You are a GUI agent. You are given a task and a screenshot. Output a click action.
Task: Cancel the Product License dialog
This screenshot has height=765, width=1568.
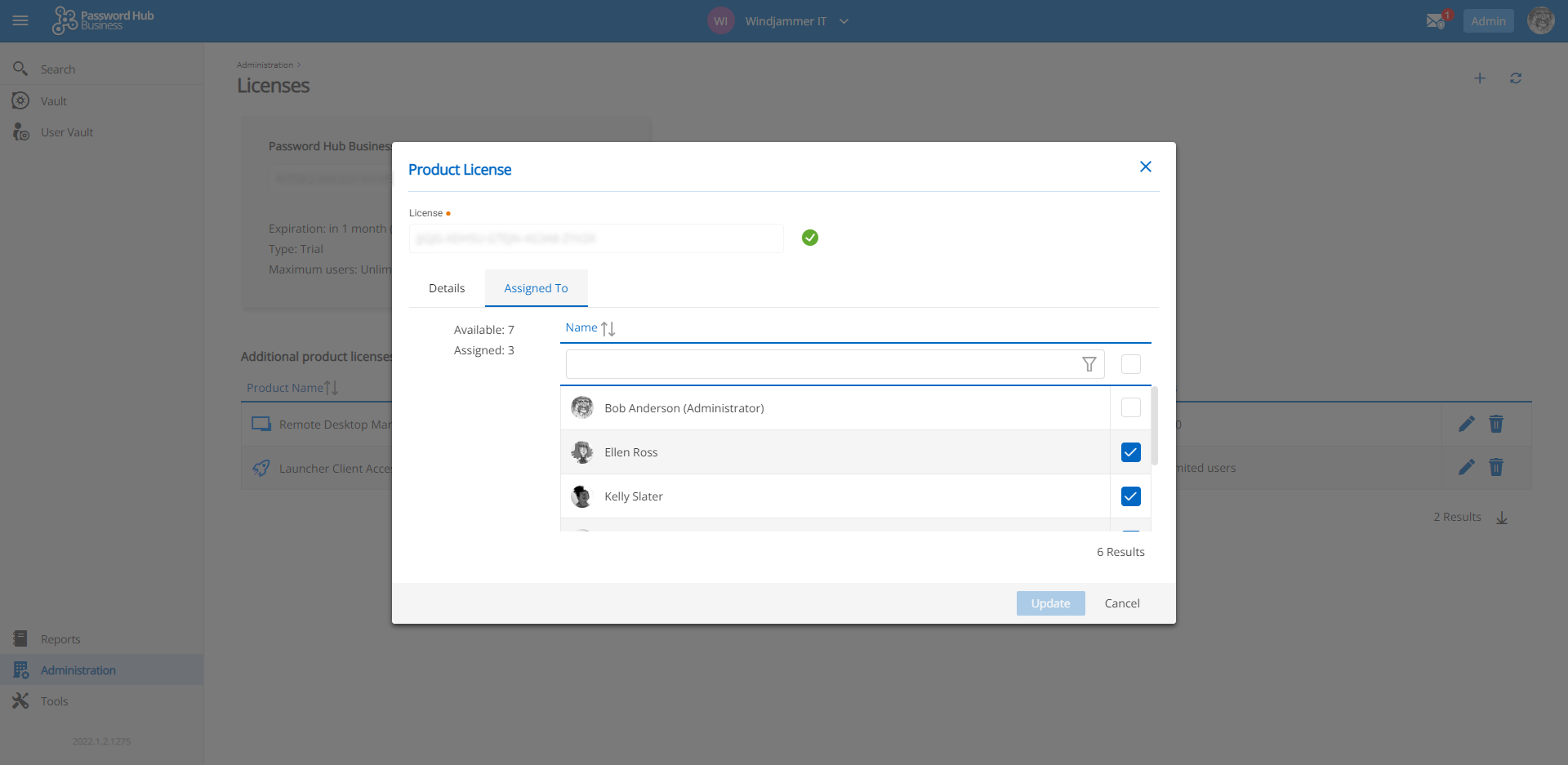click(1121, 603)
